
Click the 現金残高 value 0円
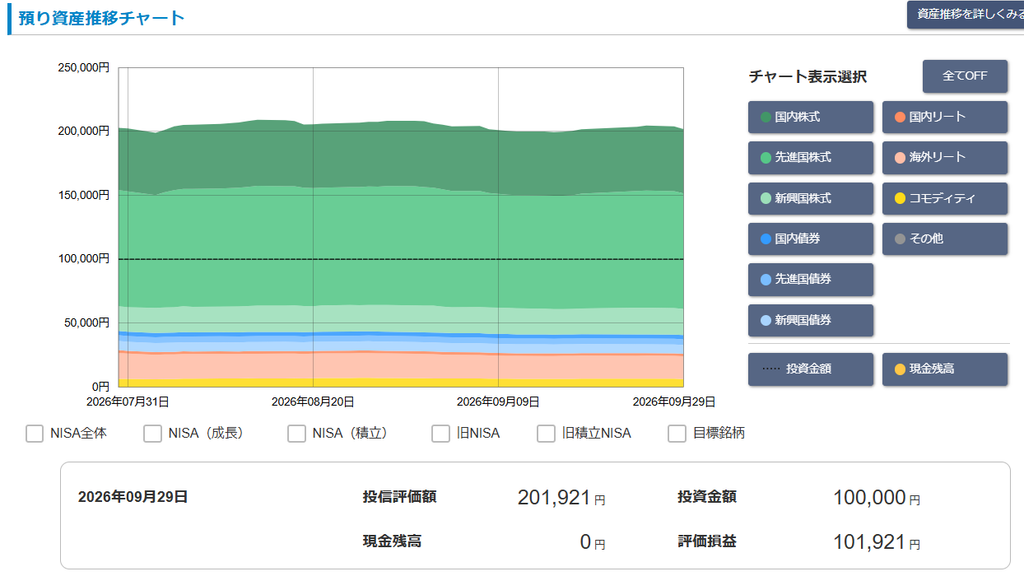pos(593,542)
